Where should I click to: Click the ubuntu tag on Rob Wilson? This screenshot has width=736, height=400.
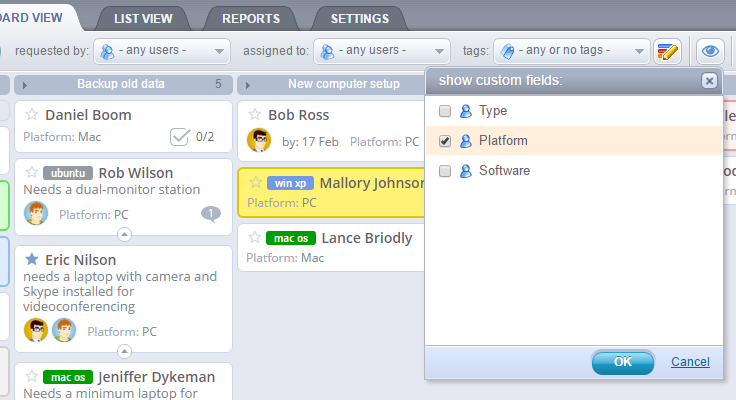click(68, 173)
